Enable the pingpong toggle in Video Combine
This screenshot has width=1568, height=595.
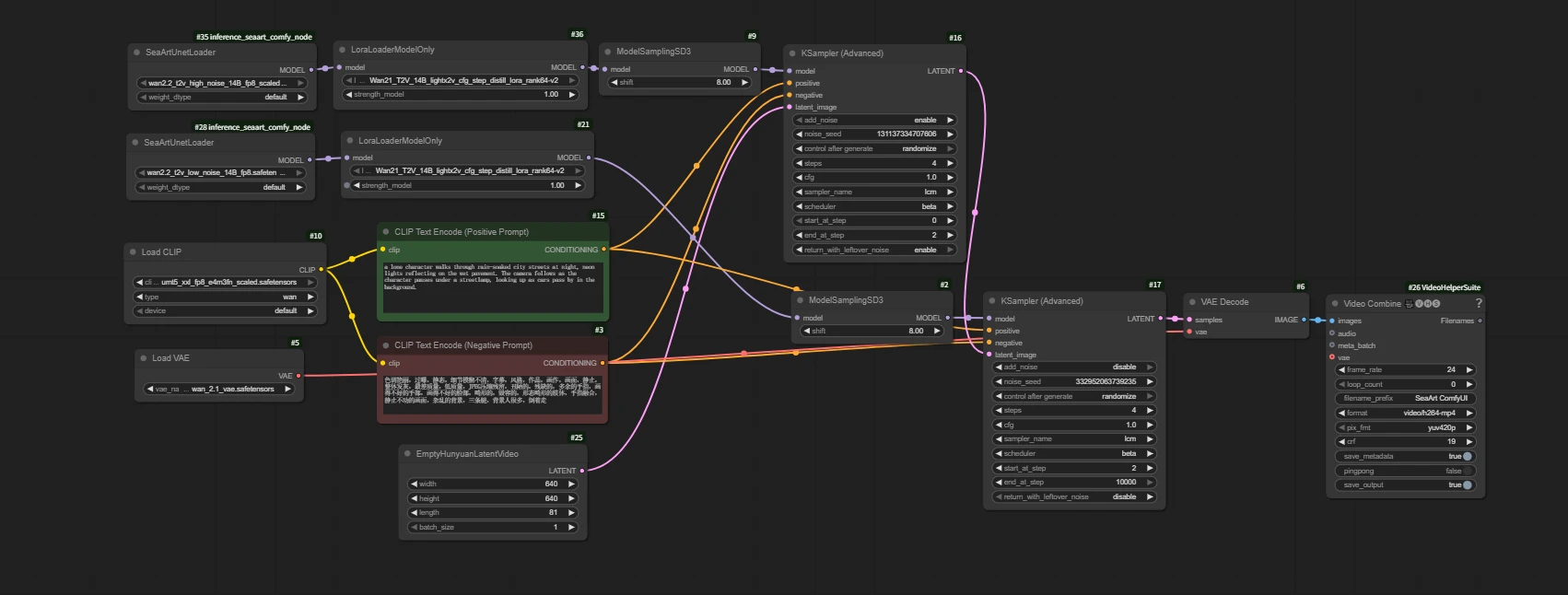tap(1467, 471)
